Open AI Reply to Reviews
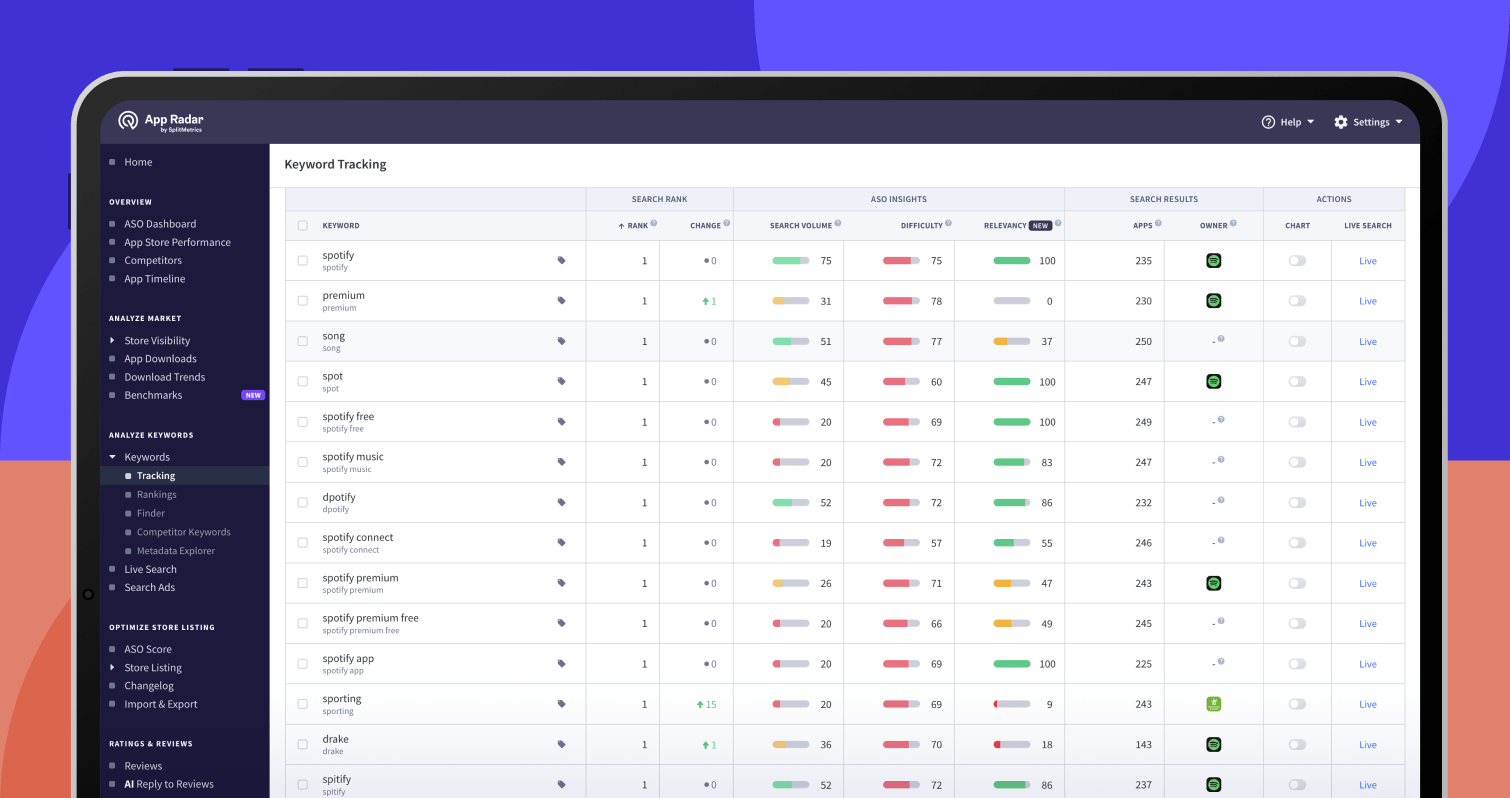 [x=168, y=784]
